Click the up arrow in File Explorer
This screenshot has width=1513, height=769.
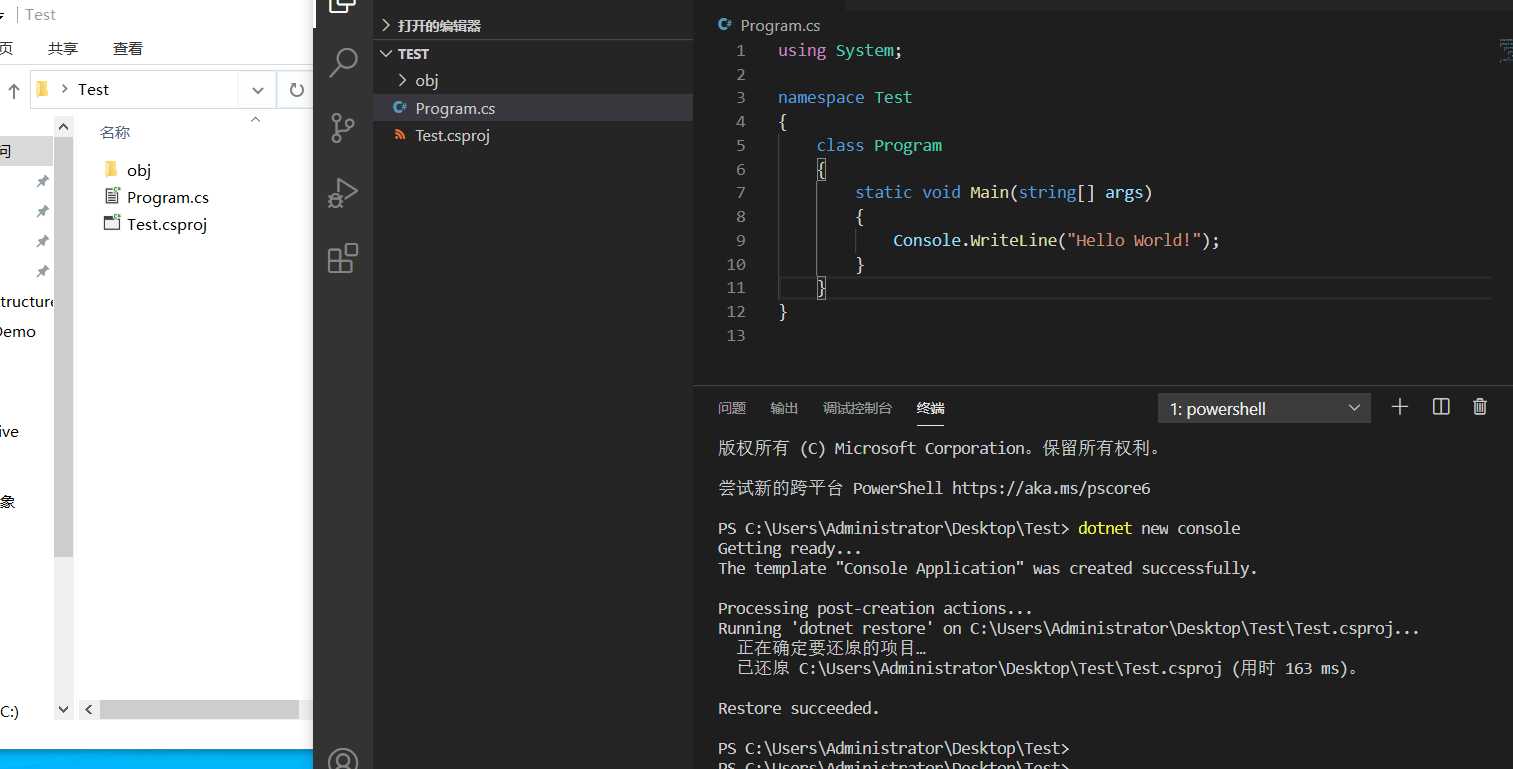click(x=14, y=90)
